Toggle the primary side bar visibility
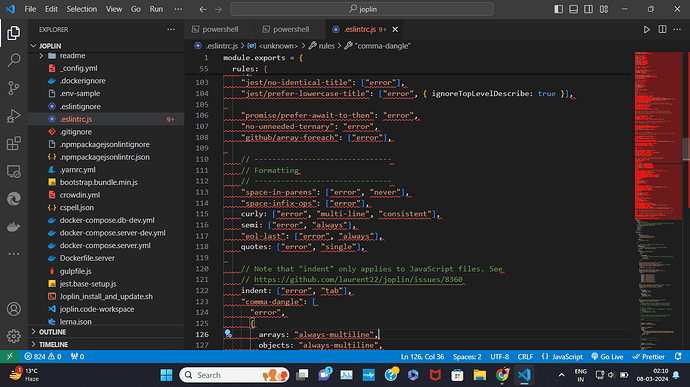690x387 pixels. coord(558,9)
